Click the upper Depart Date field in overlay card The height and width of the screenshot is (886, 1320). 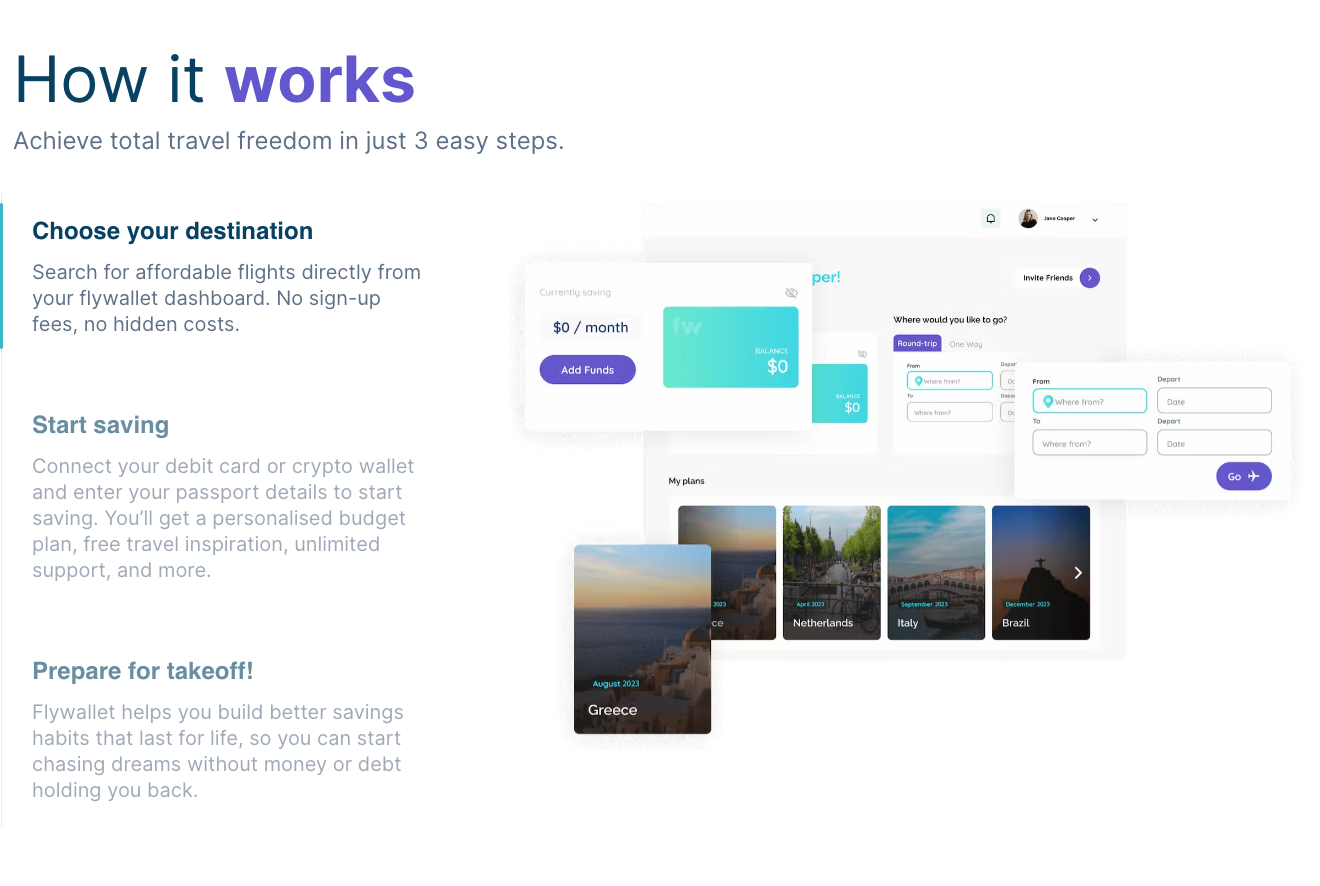pos(1214,401)
